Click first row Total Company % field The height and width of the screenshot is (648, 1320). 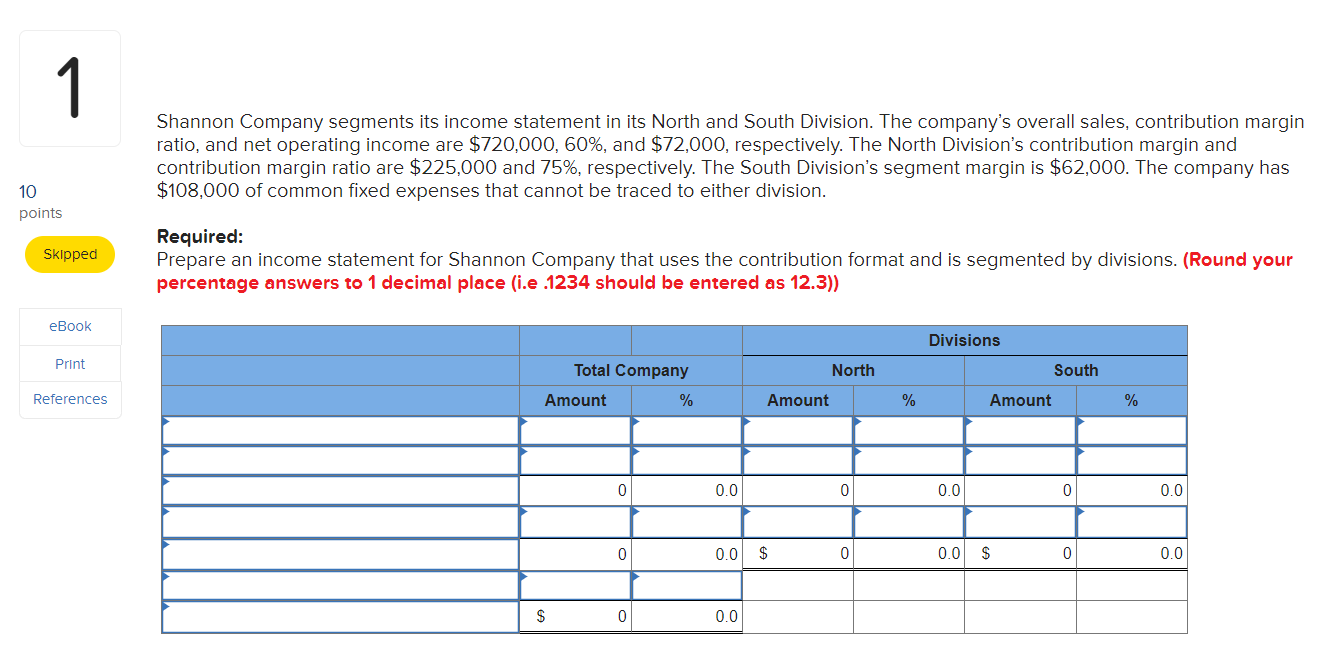[x=687, y=431]
